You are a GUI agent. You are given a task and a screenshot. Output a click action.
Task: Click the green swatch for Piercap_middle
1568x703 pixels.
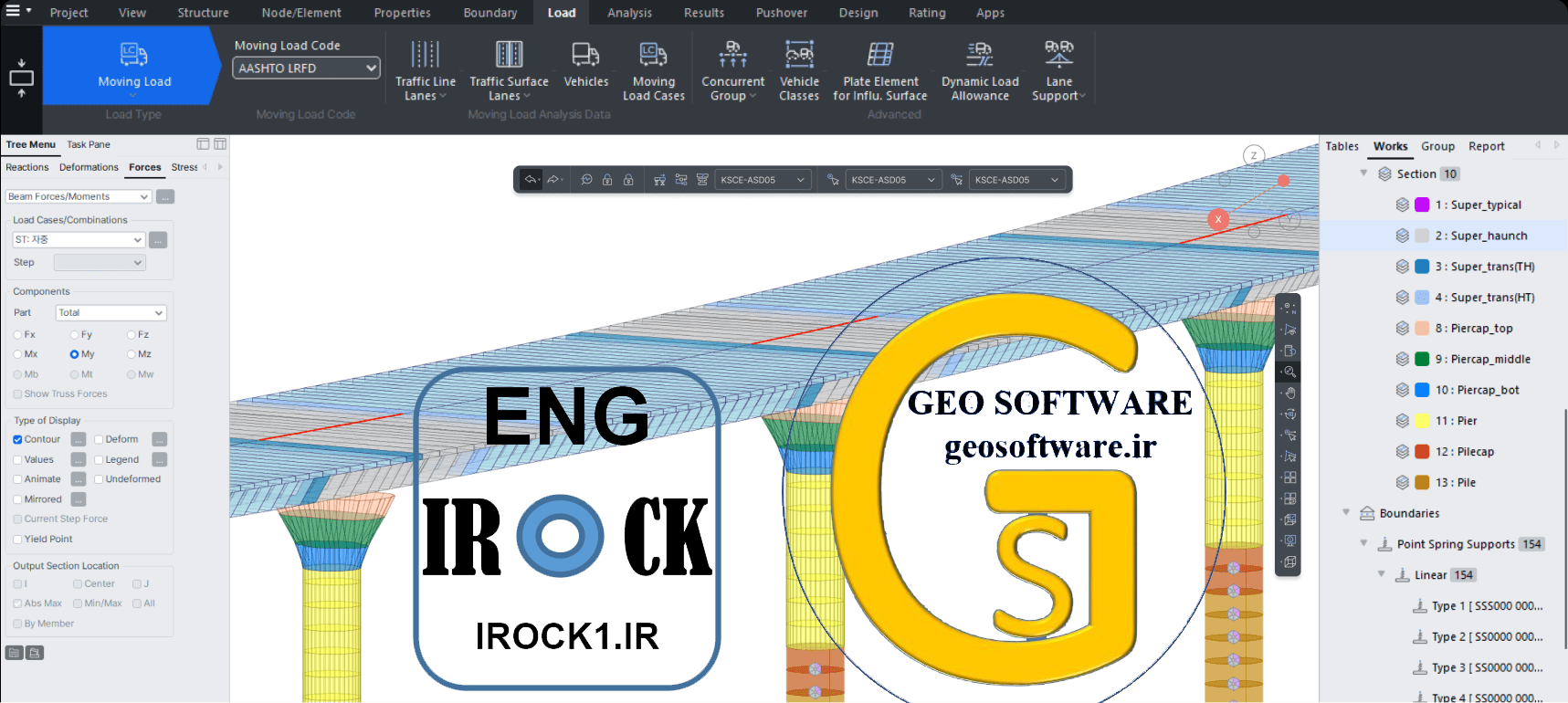coord(1422,359)
